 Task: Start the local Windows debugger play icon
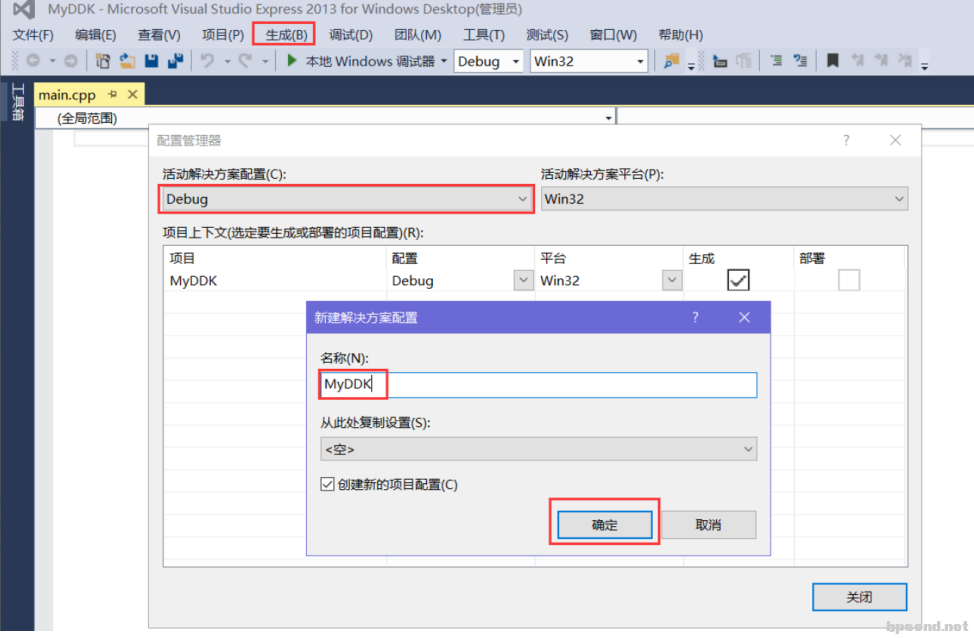(291, 61)
